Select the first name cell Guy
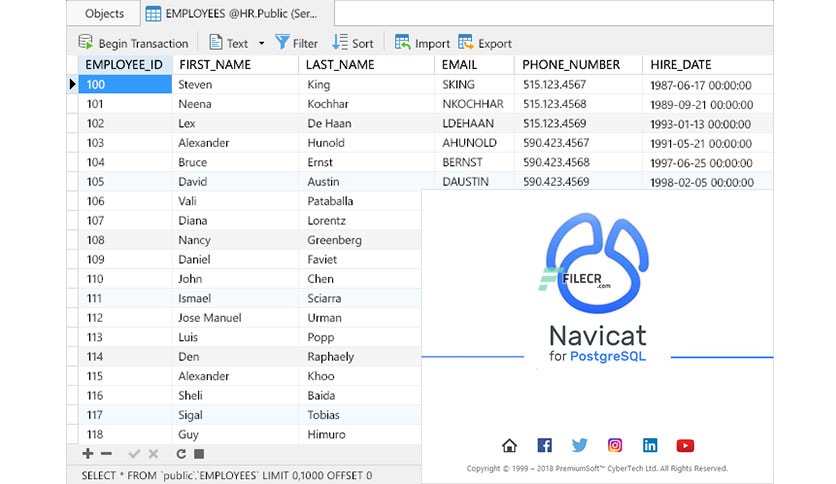 point(235,434)
